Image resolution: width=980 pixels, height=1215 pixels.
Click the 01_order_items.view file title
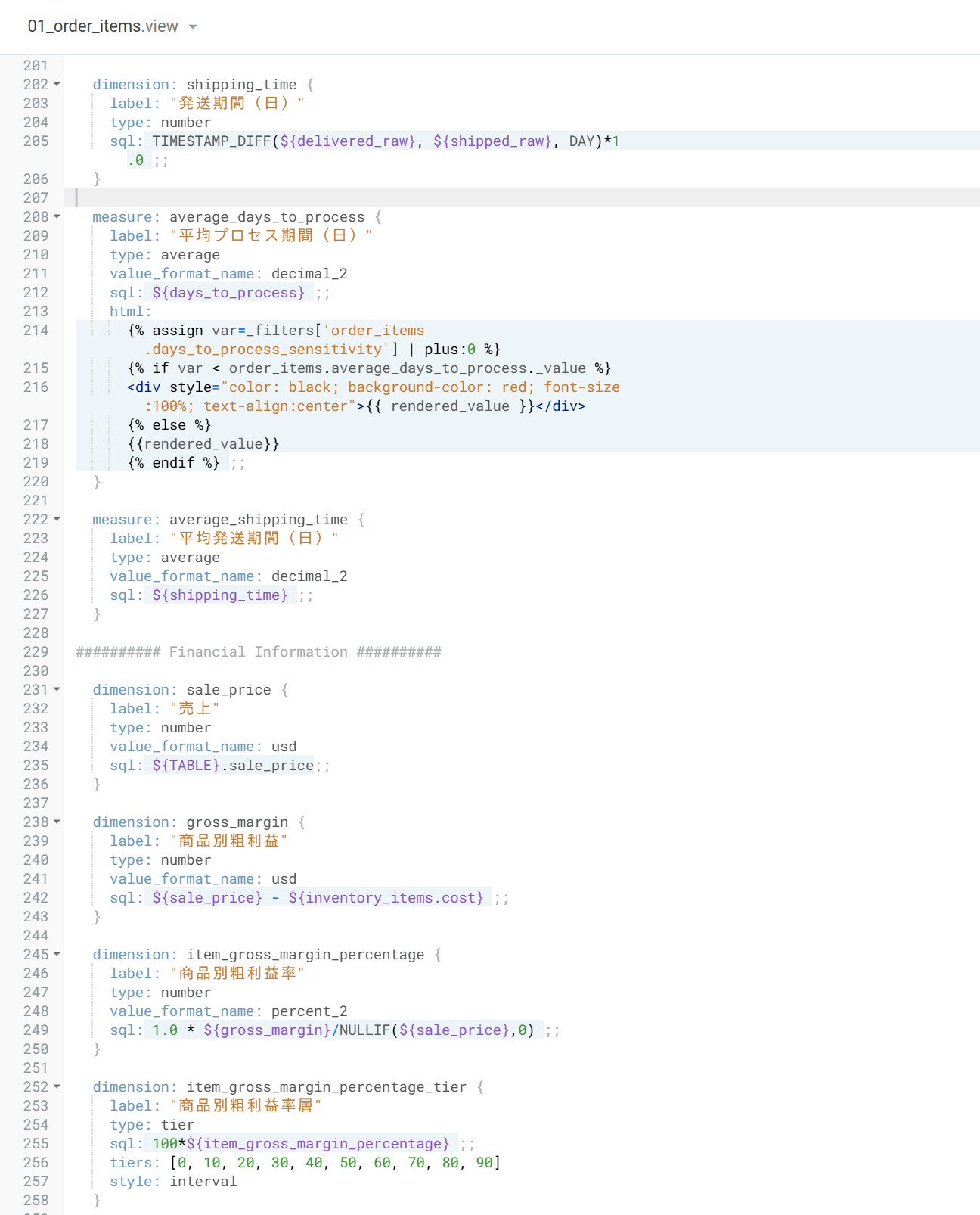tap(103, 26)
